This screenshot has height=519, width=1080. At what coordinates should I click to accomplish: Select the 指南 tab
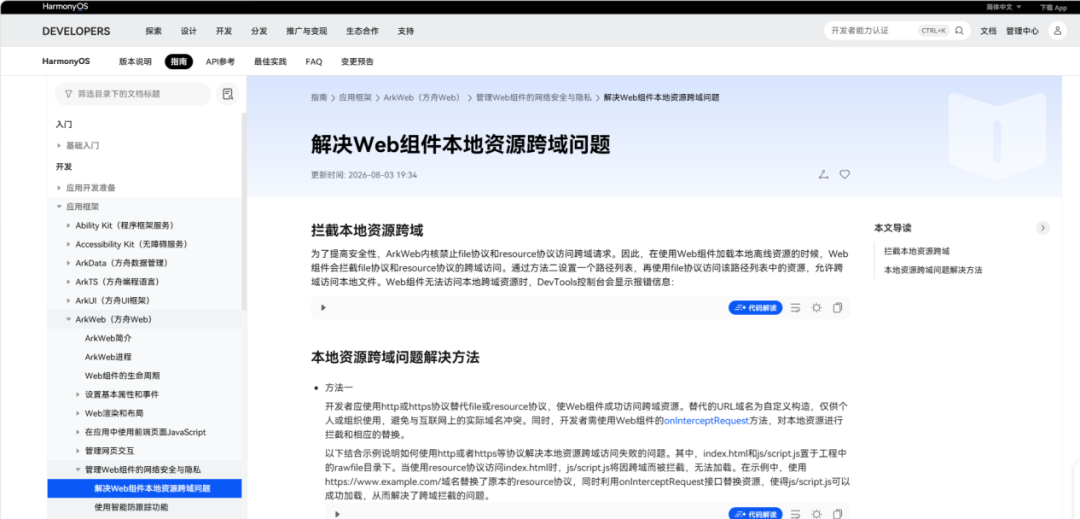[x=178, y=61]
